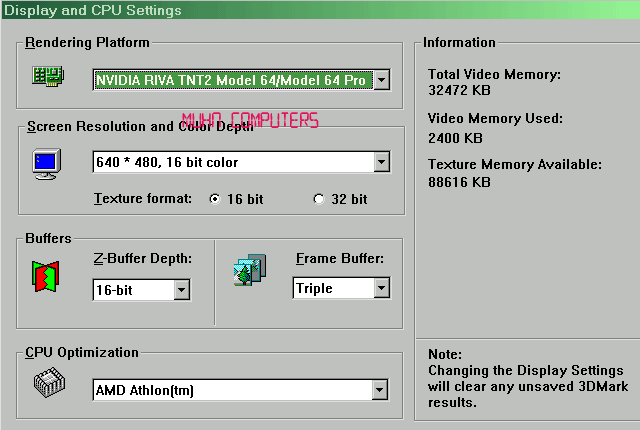Click the Information group label
Viewport: 640px width, 430px height.
click(x=459, y=42)
